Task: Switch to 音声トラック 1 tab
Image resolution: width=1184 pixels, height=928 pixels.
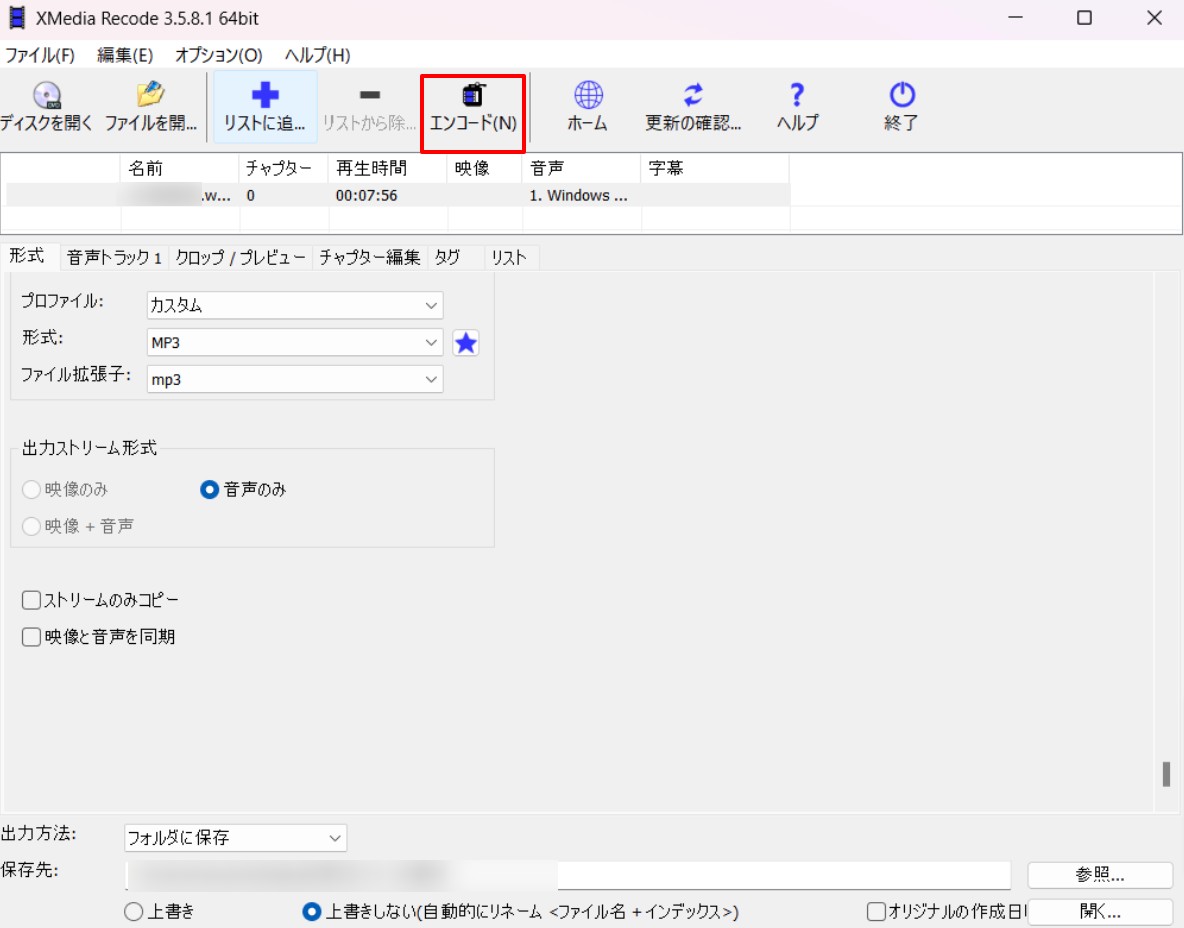Action: pyautogui.click(x=114, y=257)
